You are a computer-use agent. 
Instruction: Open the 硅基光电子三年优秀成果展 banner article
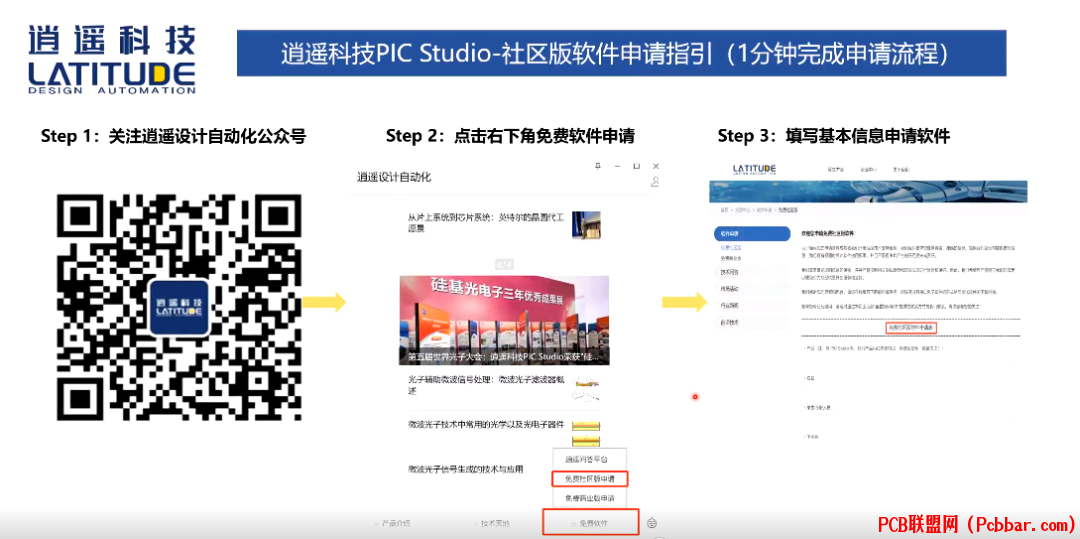pos(503,320)
